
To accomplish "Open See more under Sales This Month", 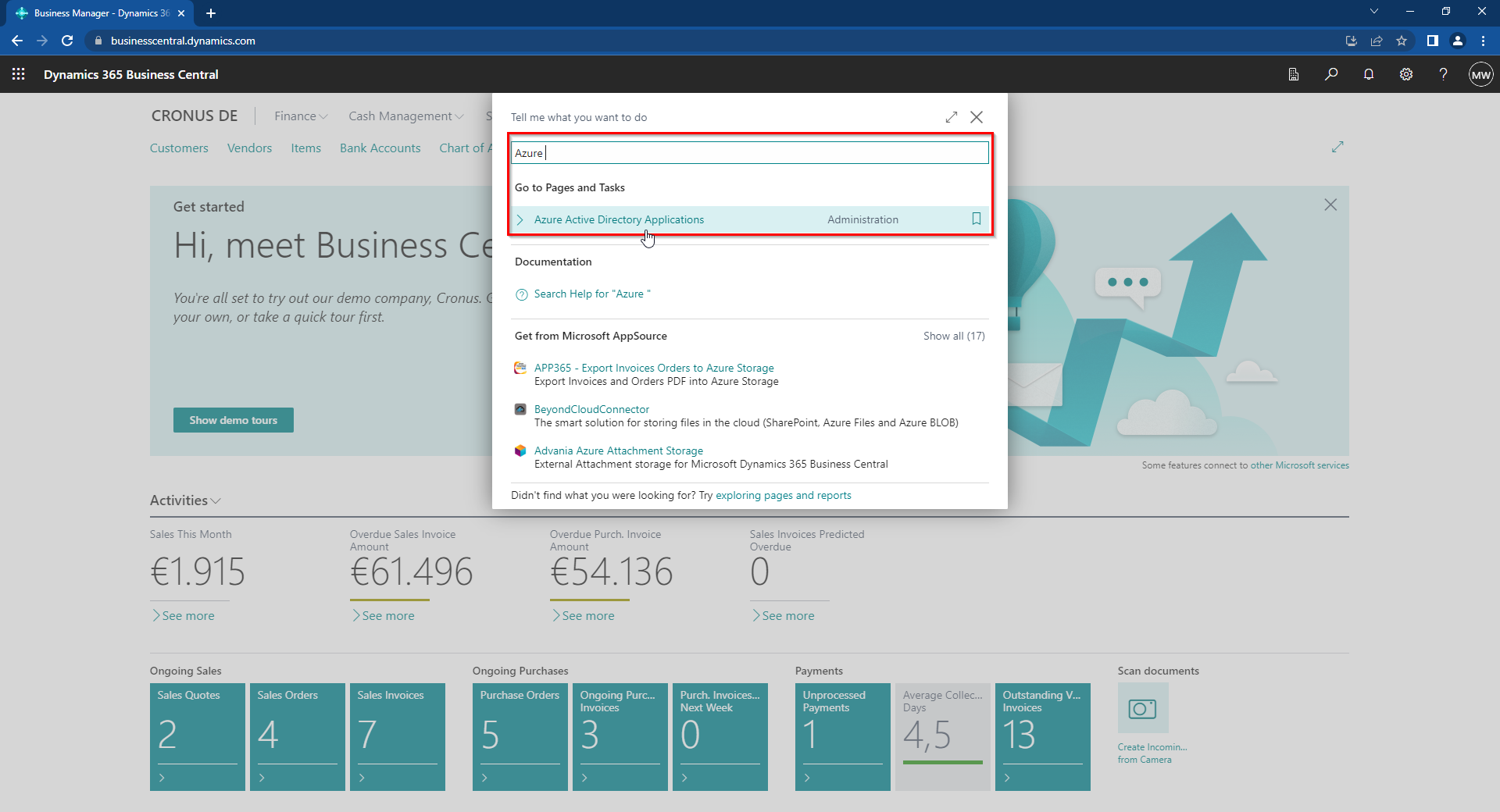I will pyautogui.click(x=184, y=616).
